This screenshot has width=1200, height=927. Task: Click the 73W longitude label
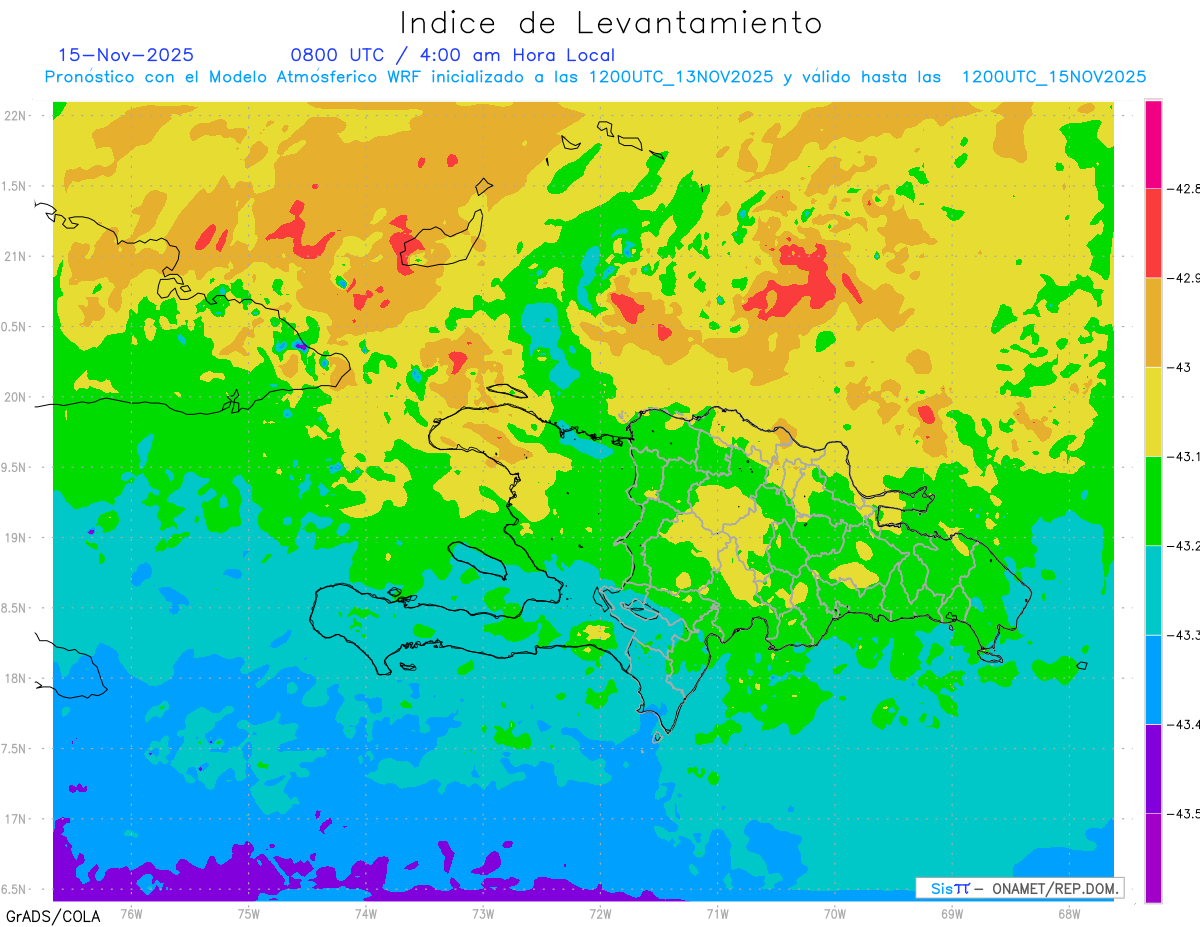click(483, 912)
